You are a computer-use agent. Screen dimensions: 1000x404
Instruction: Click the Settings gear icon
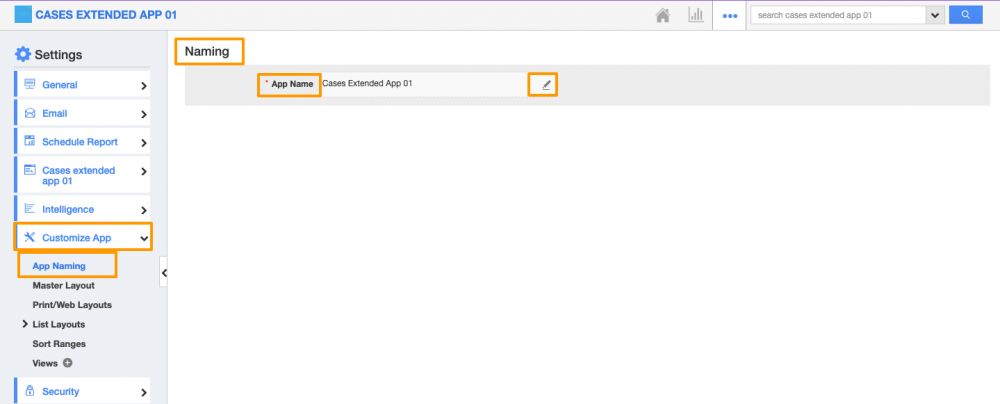(23, 54)
